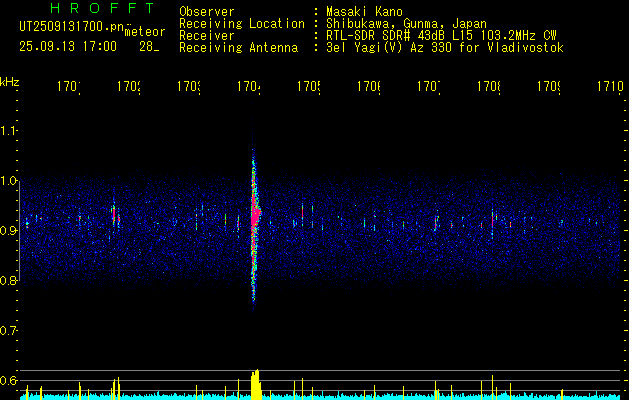Viewport: 629px width, 400px height.
Task: Click time axis label 1710
Action: [x=610, y=87]
